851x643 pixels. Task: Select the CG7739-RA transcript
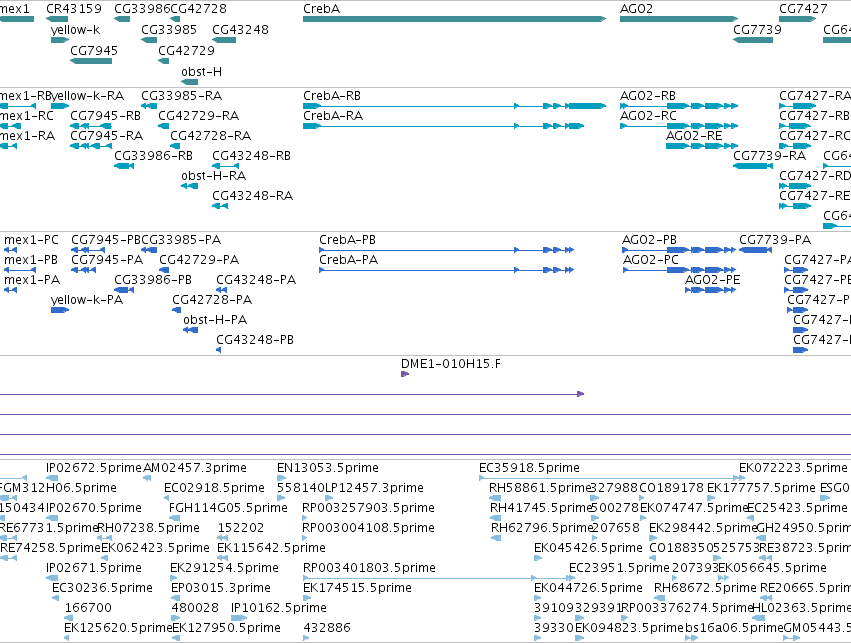tap(753, 165)
